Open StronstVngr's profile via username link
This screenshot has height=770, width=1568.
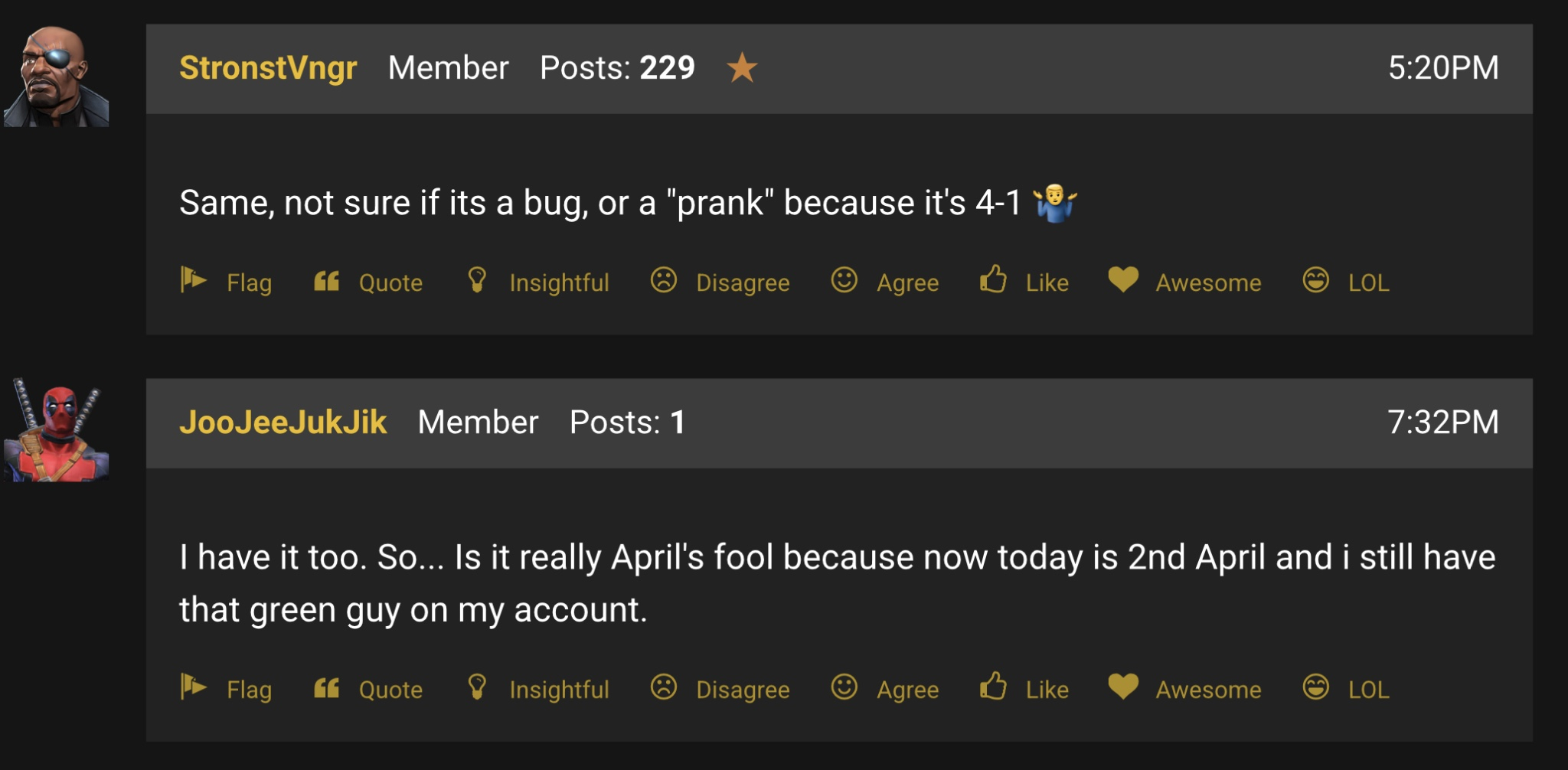tap(268, 68)
